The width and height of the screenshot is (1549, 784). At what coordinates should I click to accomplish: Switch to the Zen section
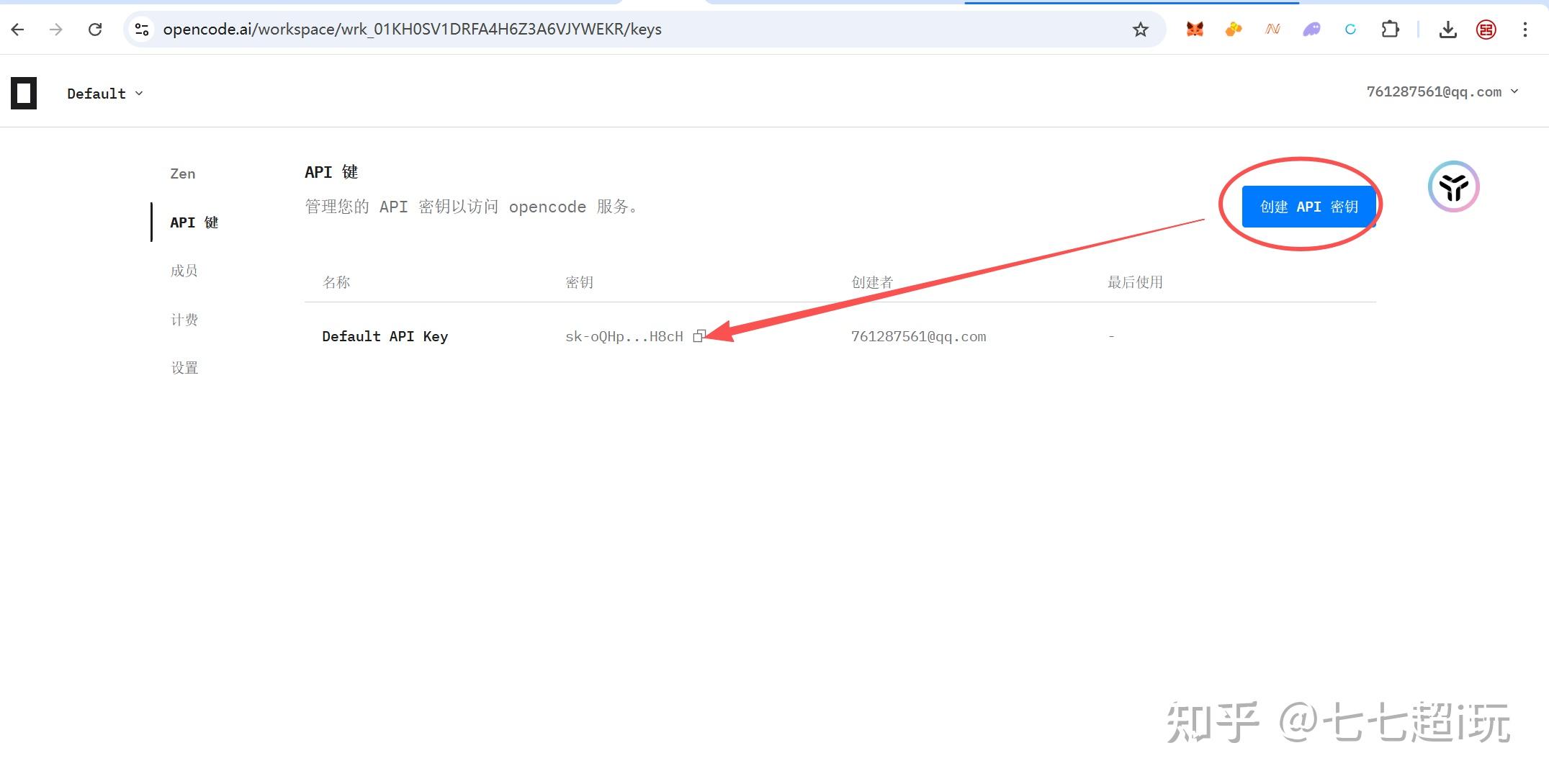[183, 174]
